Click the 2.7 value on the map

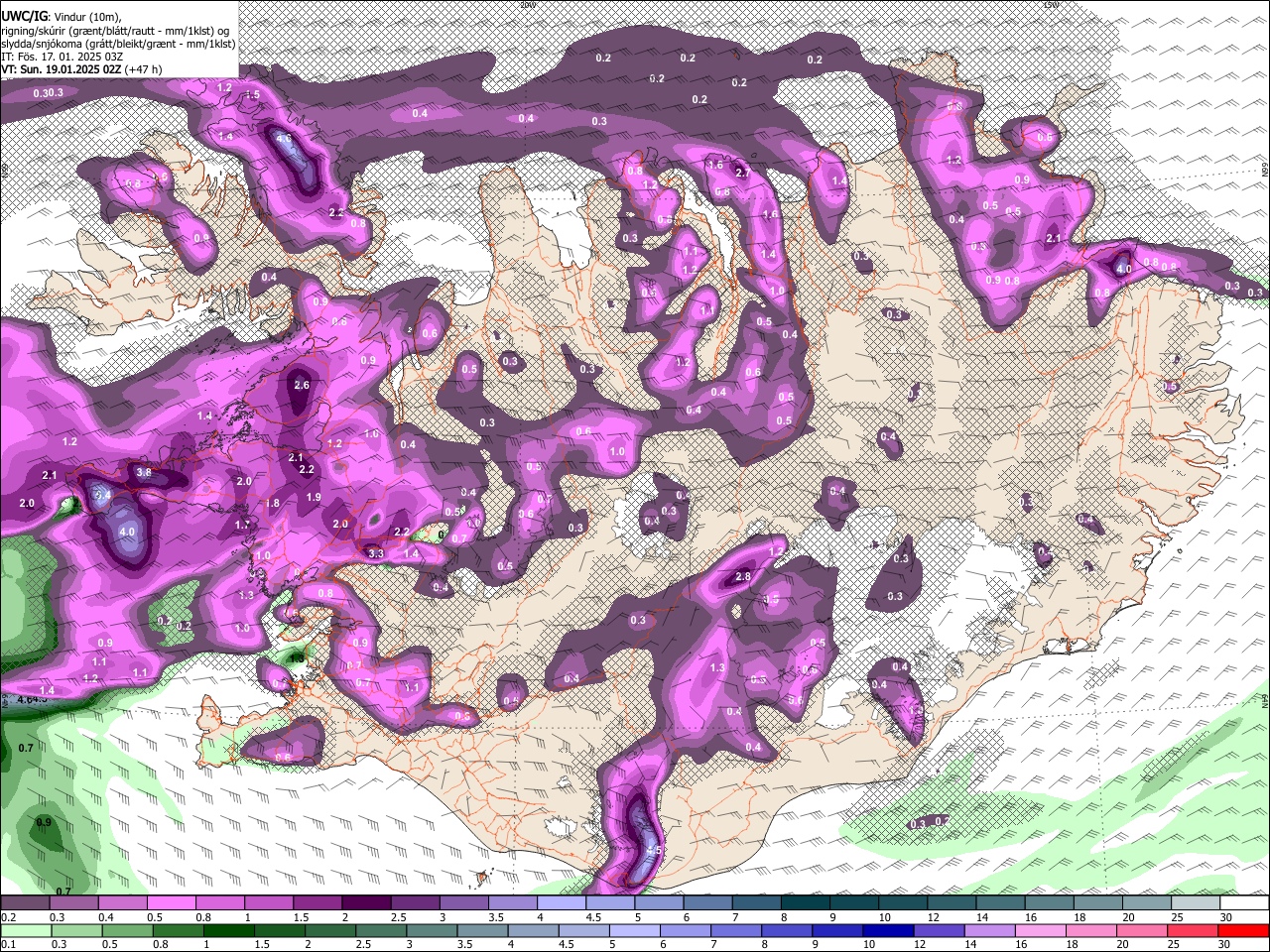pyautogui.click(x=743, y=173)
